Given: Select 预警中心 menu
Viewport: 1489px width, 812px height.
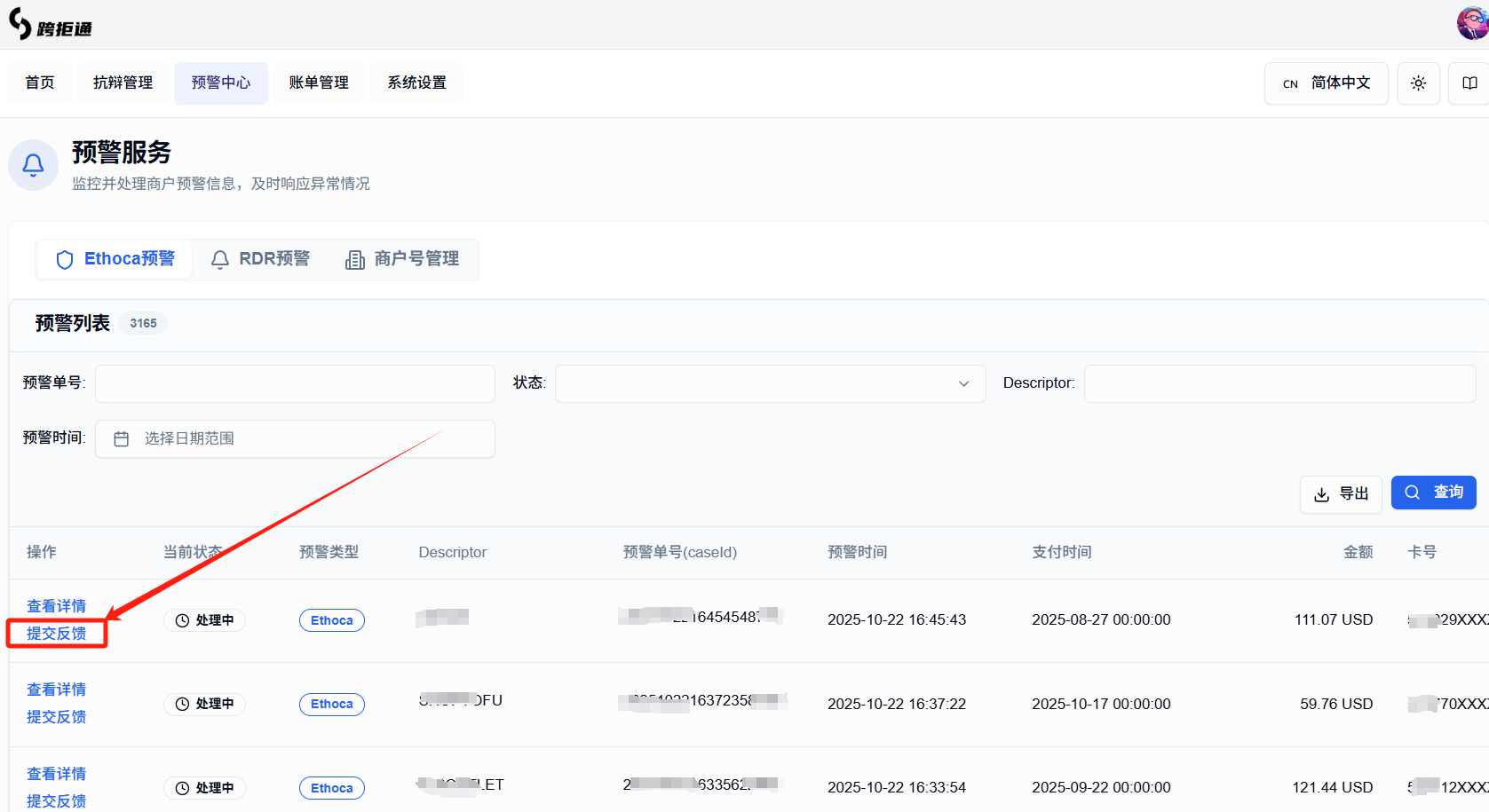Looking at the screenshot, I should (221, 83).
